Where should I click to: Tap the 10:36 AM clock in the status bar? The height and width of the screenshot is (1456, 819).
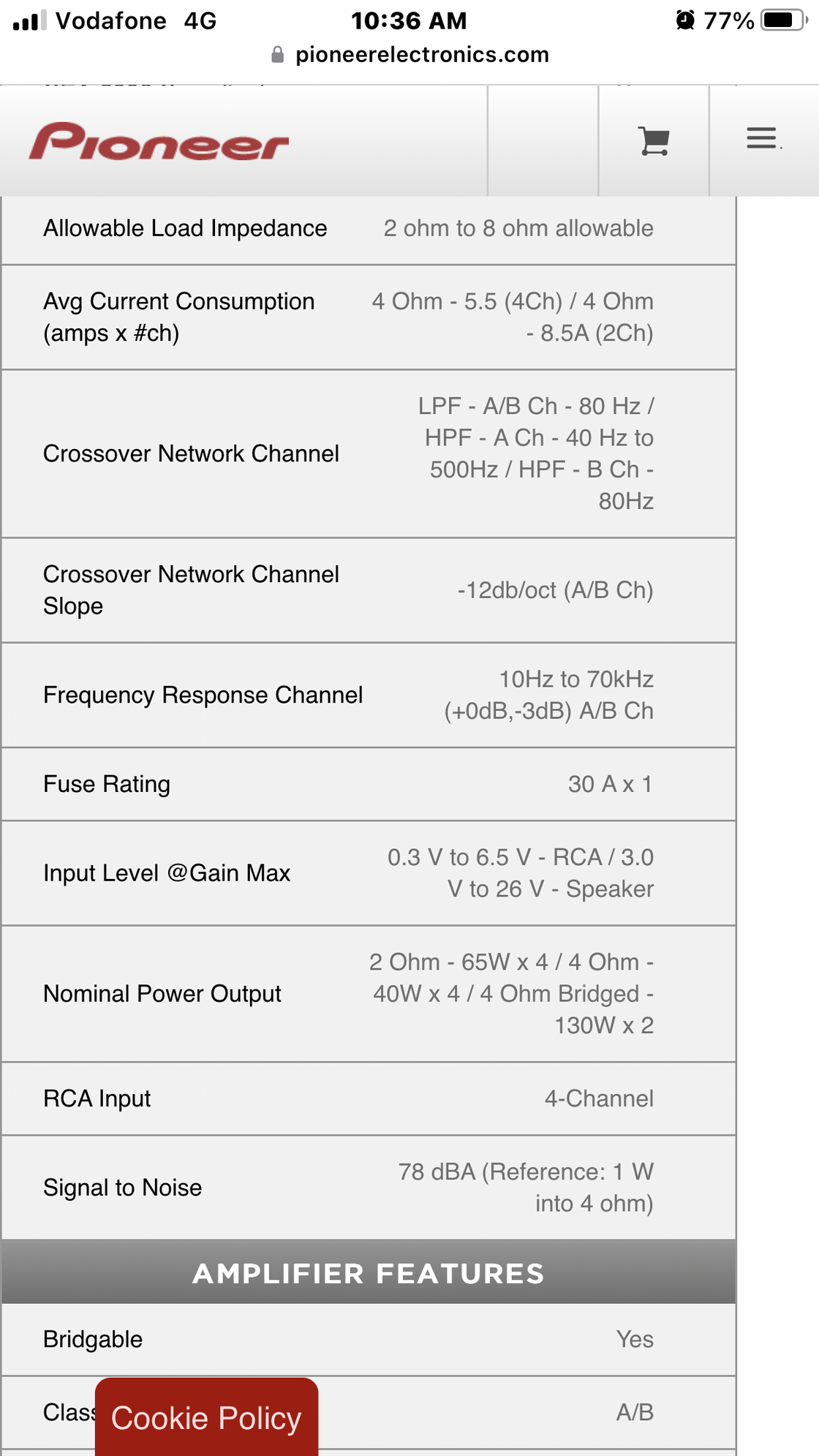tap(409, 20)
